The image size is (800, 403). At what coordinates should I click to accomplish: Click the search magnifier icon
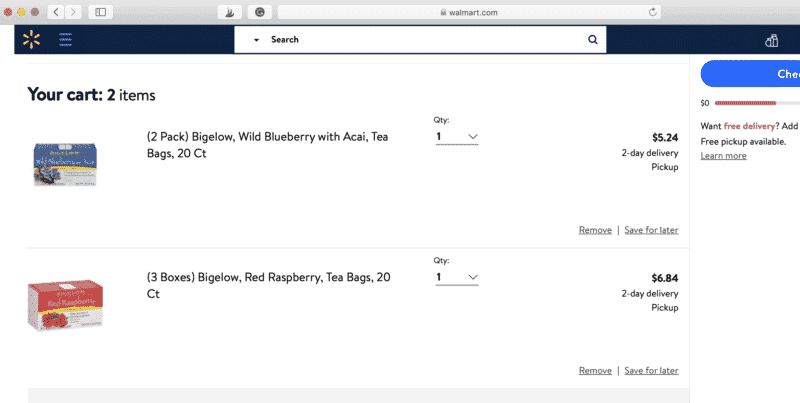pos(592,39)
